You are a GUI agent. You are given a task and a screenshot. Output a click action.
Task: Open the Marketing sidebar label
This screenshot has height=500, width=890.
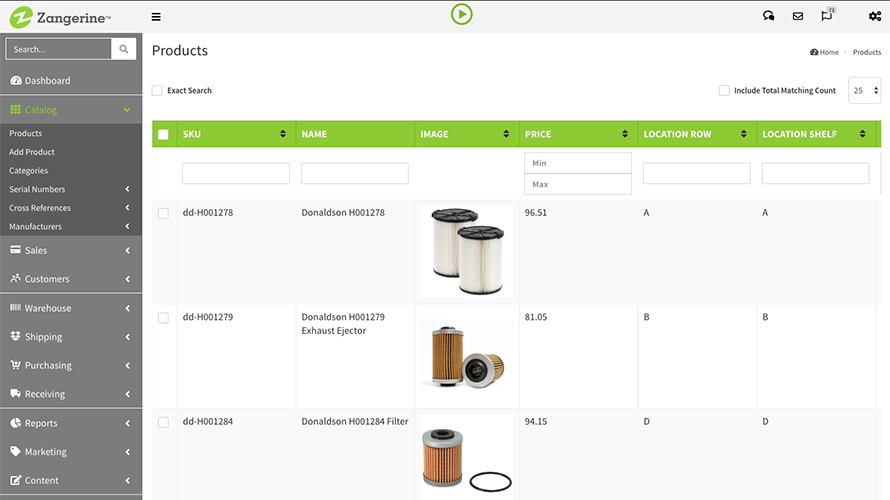[x=45, y=452]
